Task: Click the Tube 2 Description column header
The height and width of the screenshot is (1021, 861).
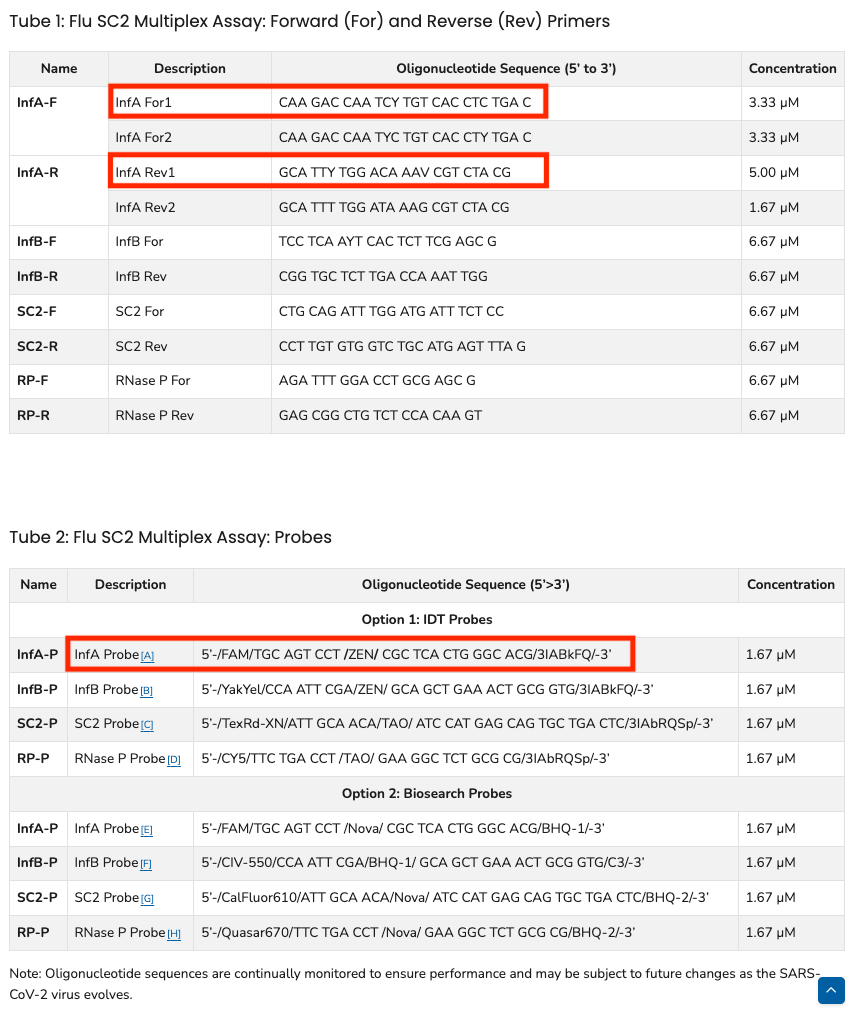Action: (130, 585)
